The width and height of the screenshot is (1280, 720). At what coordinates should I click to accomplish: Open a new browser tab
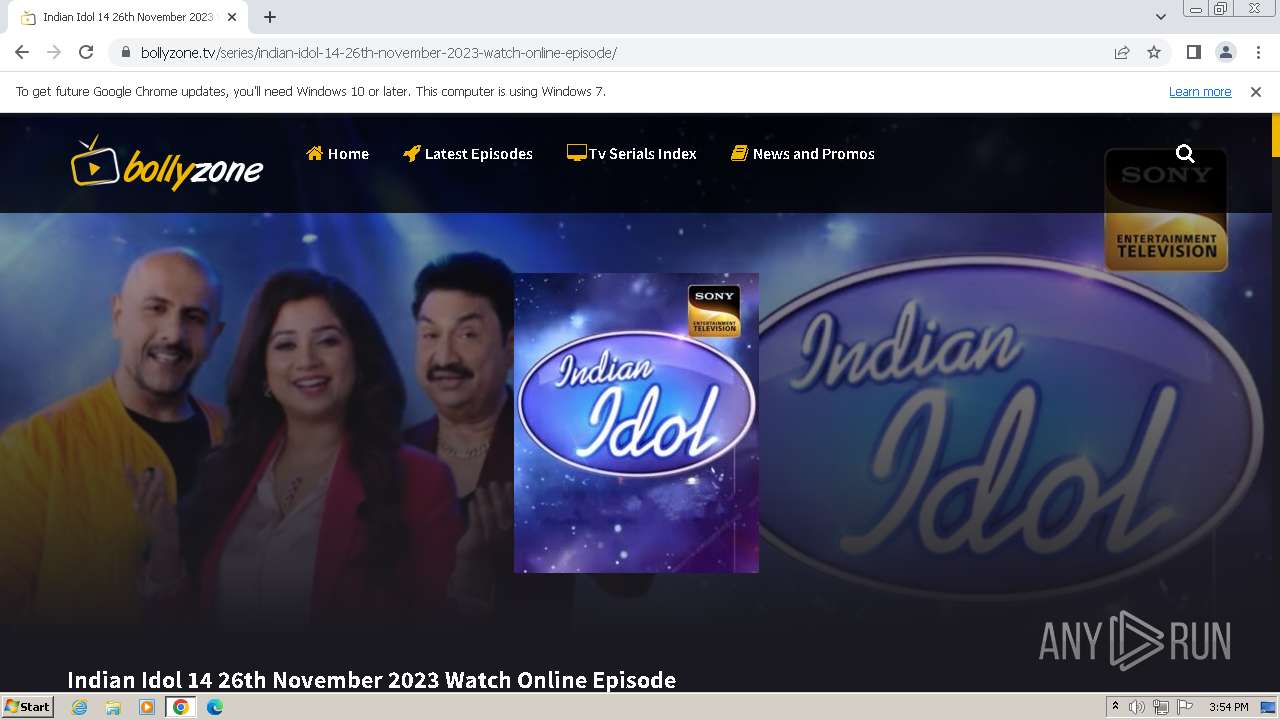pyautogui.click(x=270, y=17)
